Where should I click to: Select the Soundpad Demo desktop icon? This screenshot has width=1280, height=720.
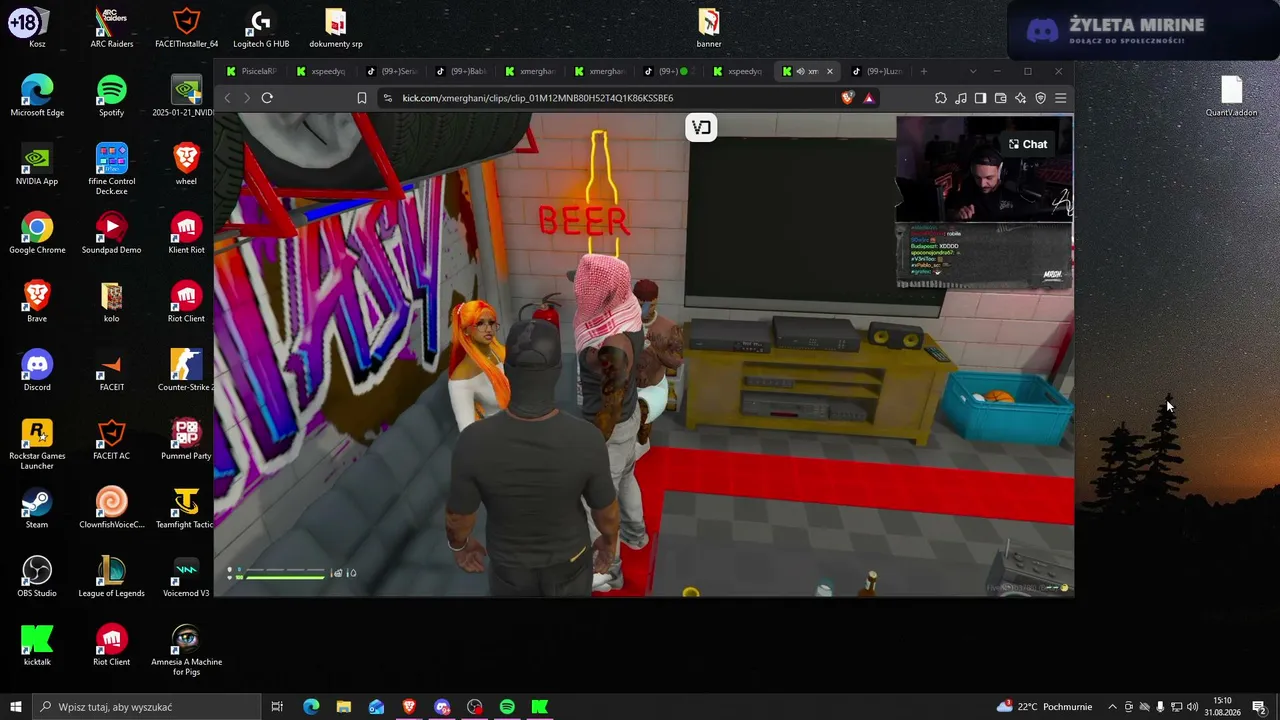click(x=111, y=233)
